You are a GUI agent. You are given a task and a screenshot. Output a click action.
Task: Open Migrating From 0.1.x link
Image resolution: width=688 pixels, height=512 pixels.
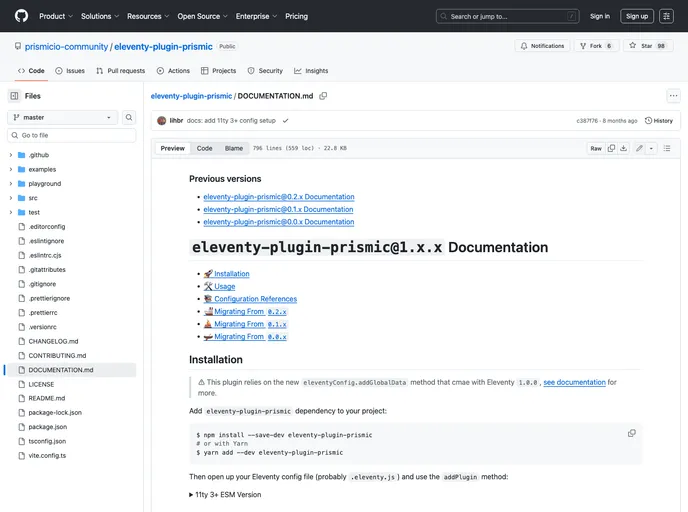[x=245, y=324]
